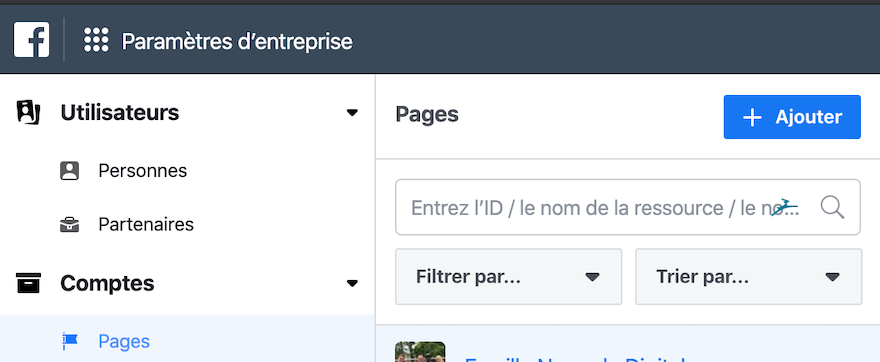880x362 pixels.
Task: Select the Comptes heading
Action: 107,283
